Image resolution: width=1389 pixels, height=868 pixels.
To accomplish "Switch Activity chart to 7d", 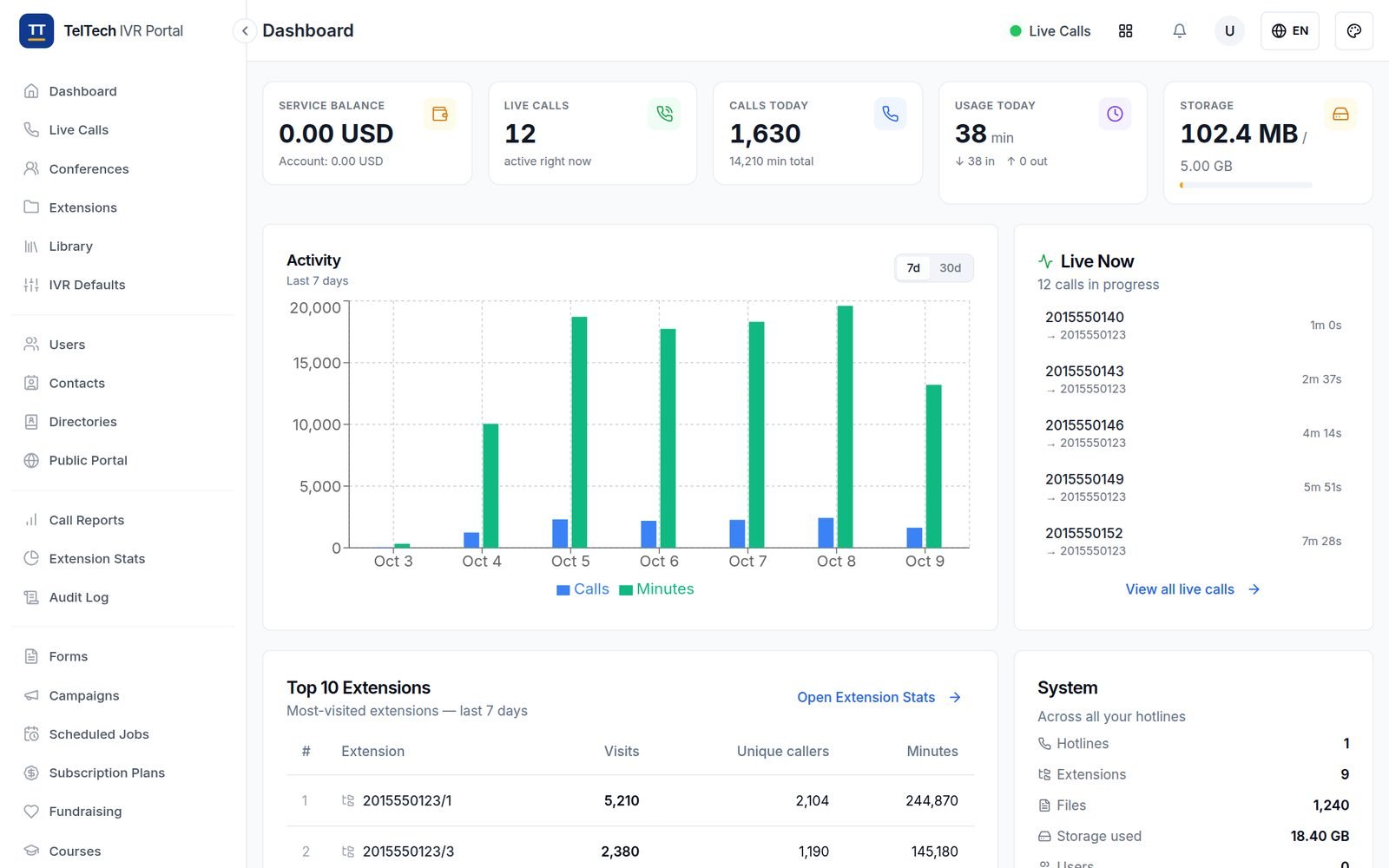I will click(913, 268).
